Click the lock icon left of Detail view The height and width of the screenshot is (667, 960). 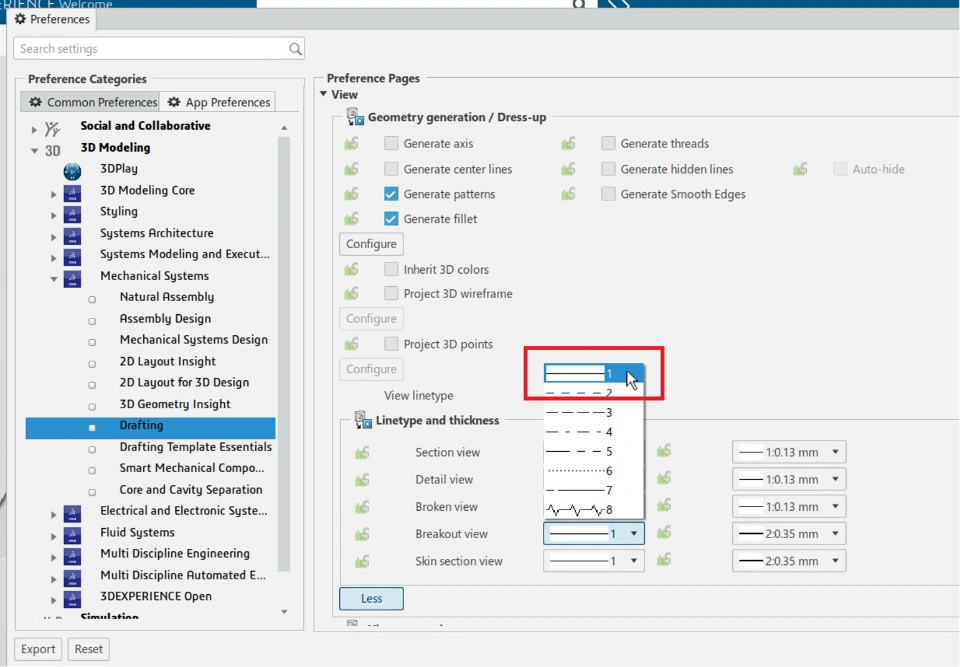[x=362, y=480]
